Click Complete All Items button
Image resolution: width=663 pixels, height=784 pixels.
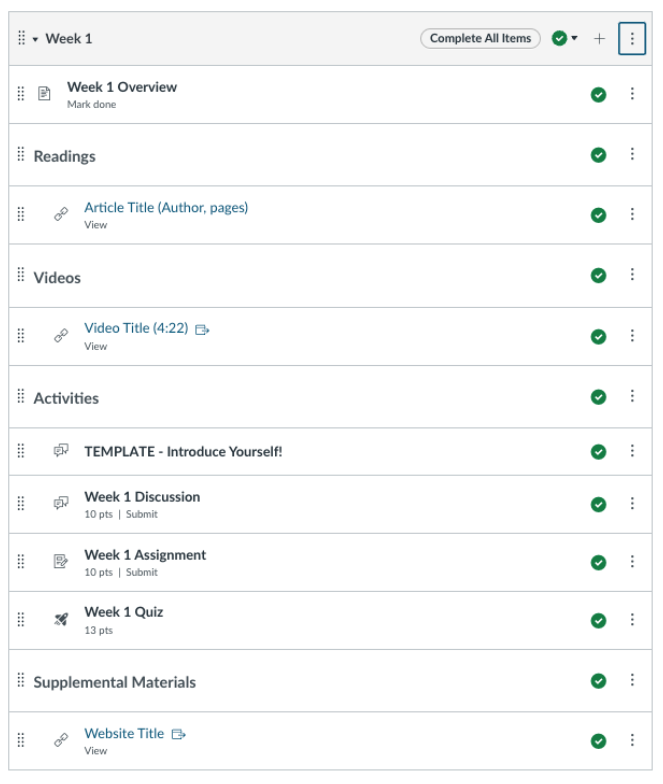[x=480, y=38]
